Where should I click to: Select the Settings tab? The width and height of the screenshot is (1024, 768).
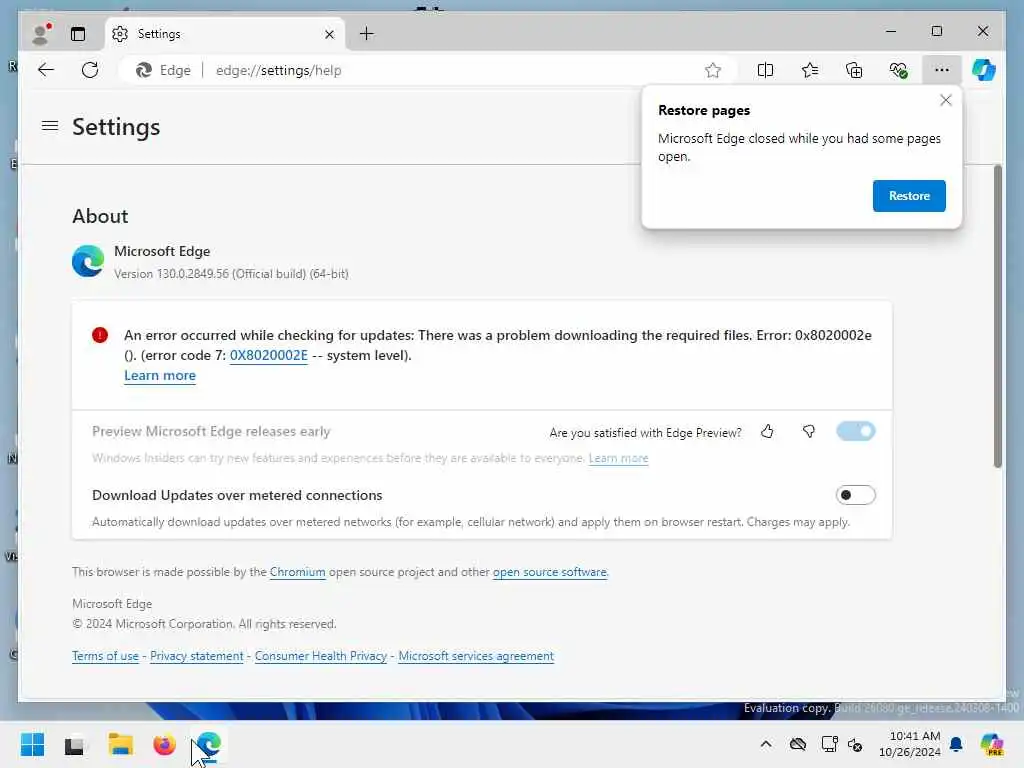(x=225, y=33)
